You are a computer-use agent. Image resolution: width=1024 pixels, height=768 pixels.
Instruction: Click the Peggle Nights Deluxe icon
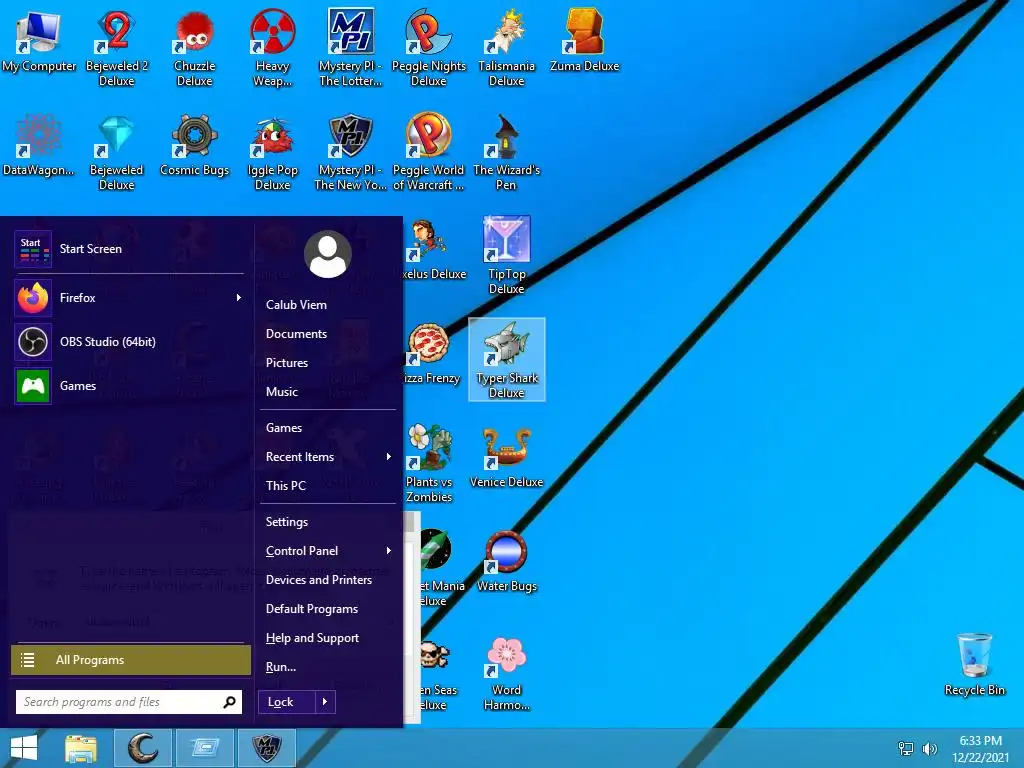(428, 48)
